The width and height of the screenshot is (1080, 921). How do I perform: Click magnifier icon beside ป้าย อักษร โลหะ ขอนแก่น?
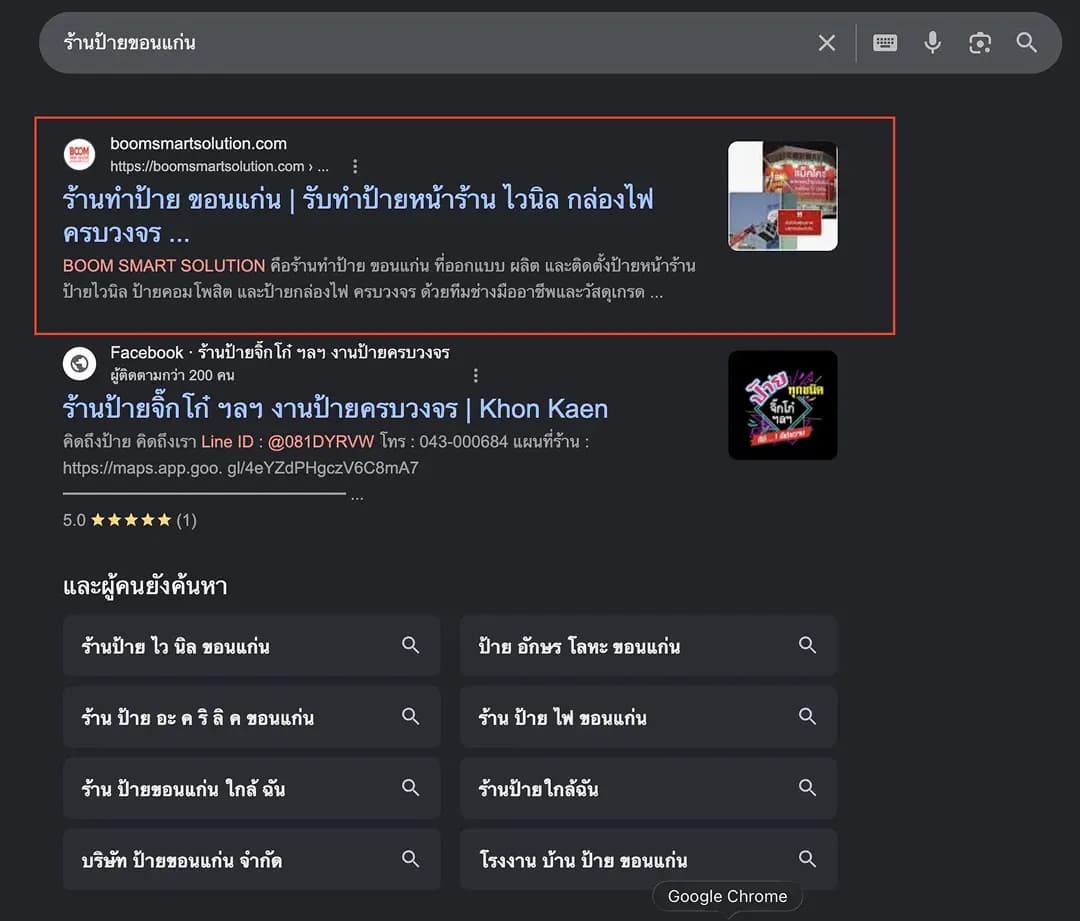coord(807,645)
